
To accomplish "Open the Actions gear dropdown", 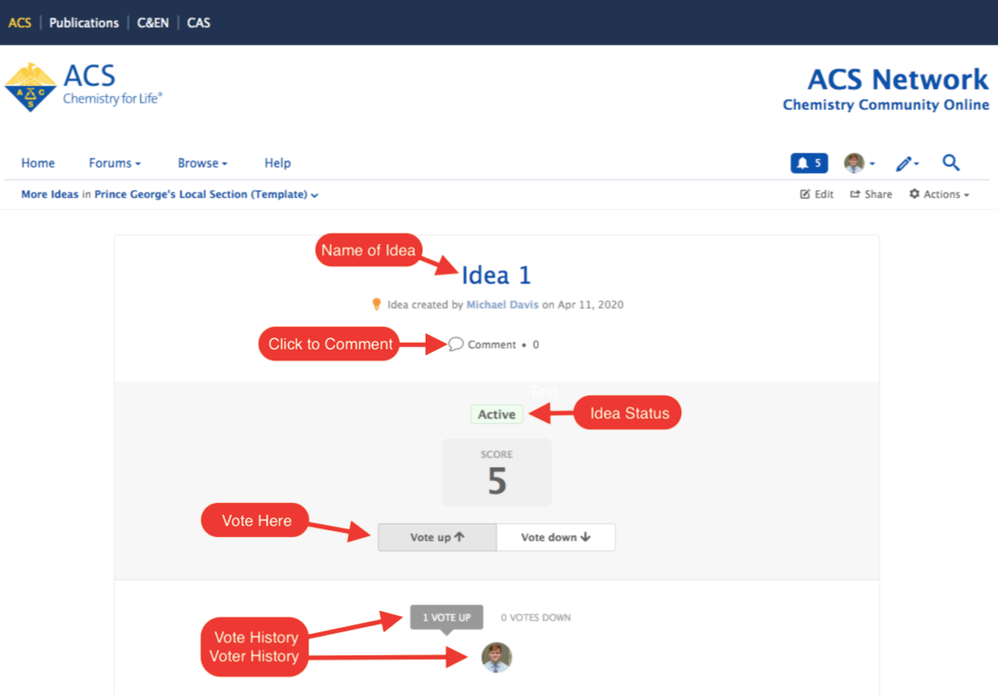I will pos(939,194).
